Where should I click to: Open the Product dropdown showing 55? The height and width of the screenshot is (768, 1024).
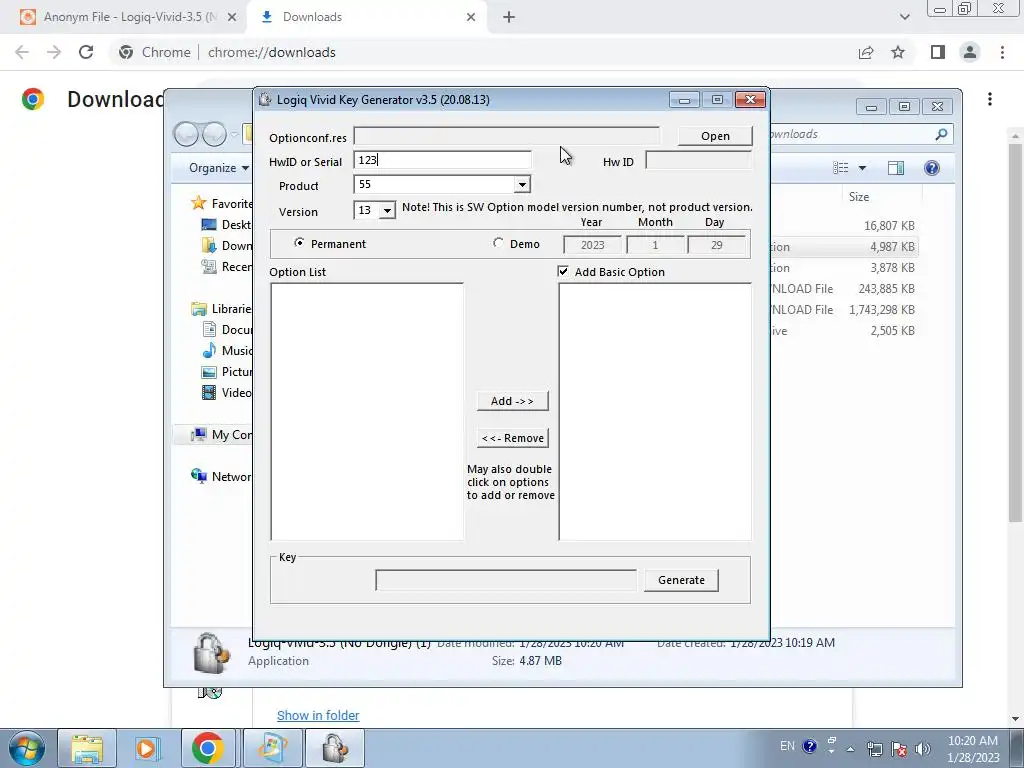coord(522,185)
